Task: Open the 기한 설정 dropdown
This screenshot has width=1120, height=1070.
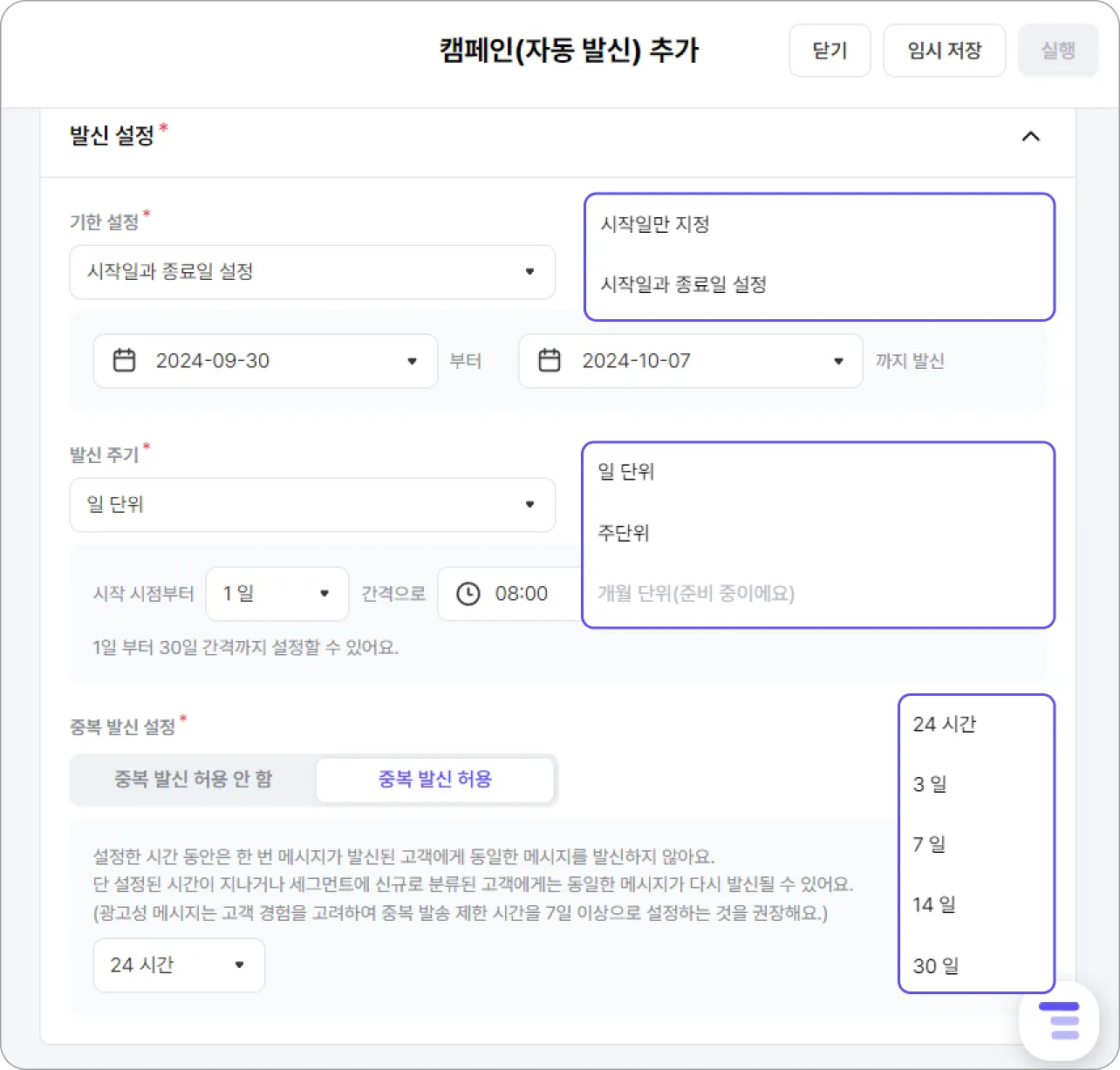Action: 312,272
